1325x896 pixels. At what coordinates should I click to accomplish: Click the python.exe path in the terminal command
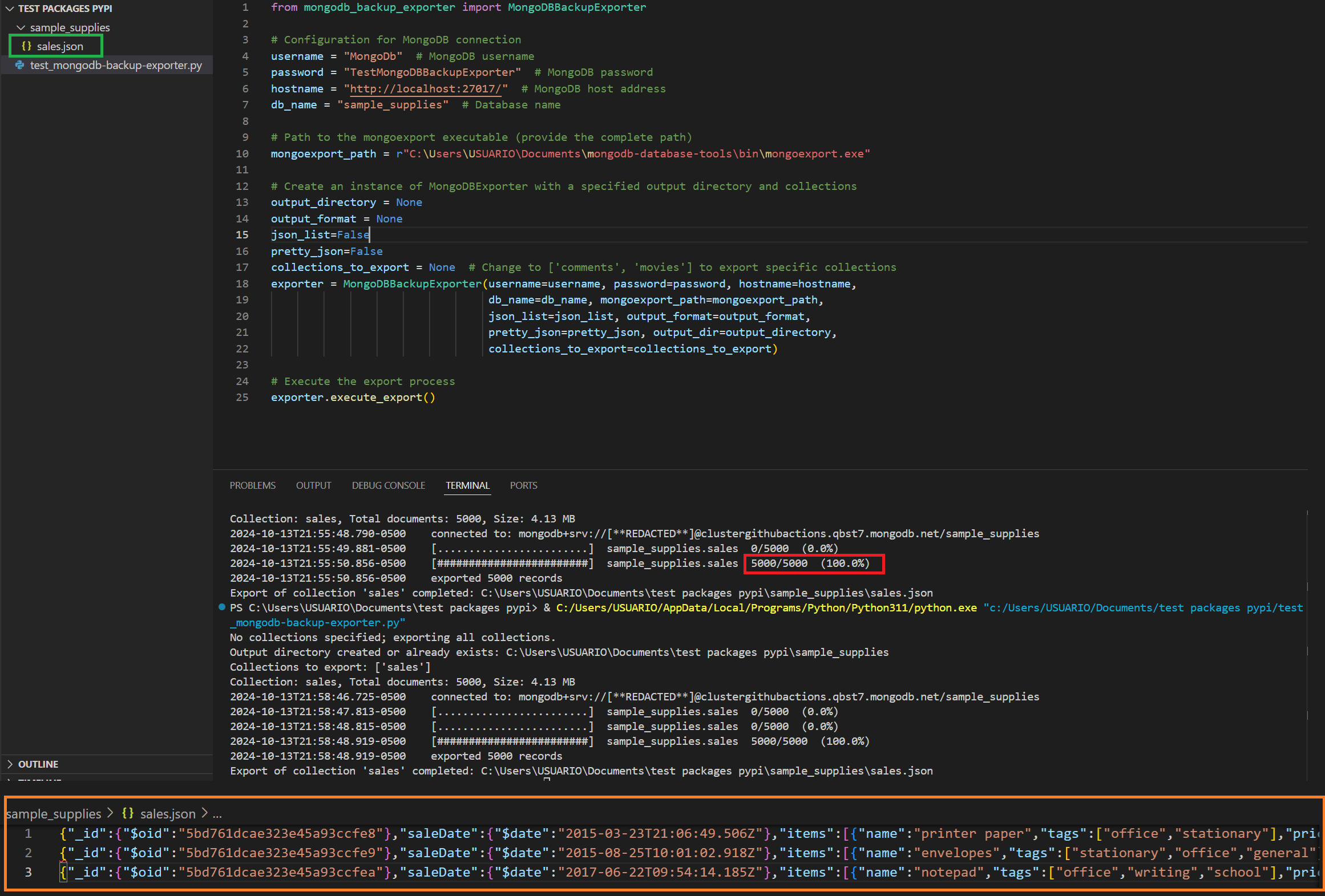[x=766, y=608]
